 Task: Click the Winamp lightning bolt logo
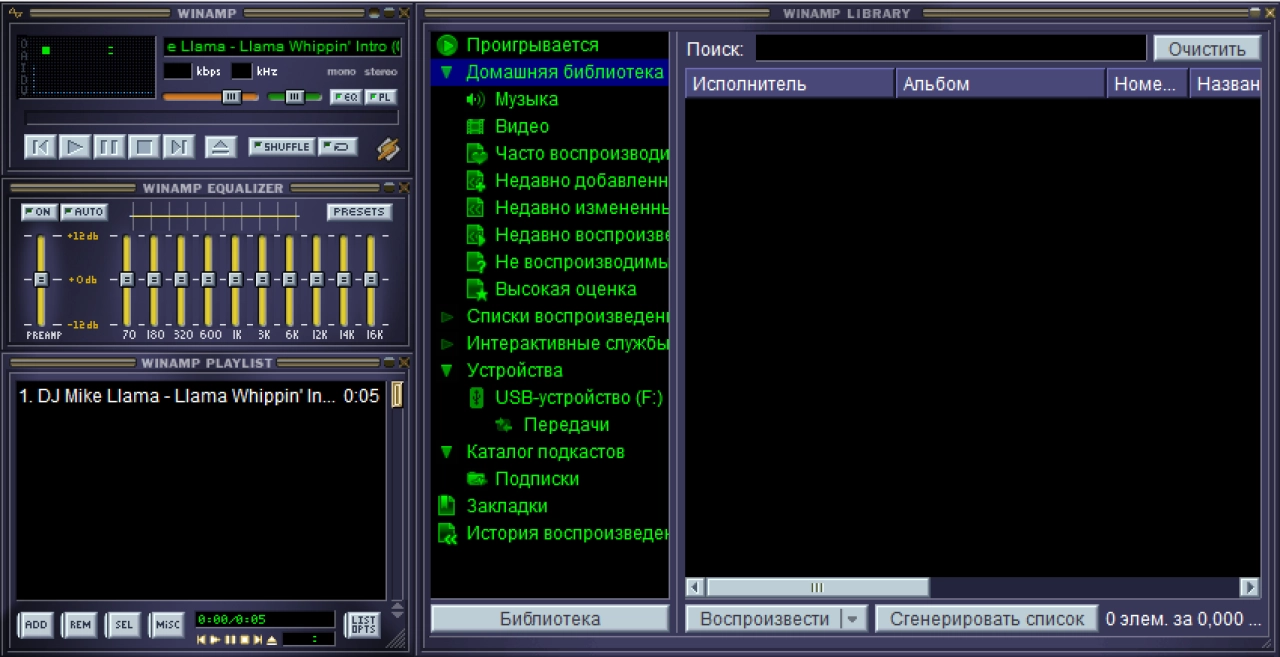[x=388, y=148]
